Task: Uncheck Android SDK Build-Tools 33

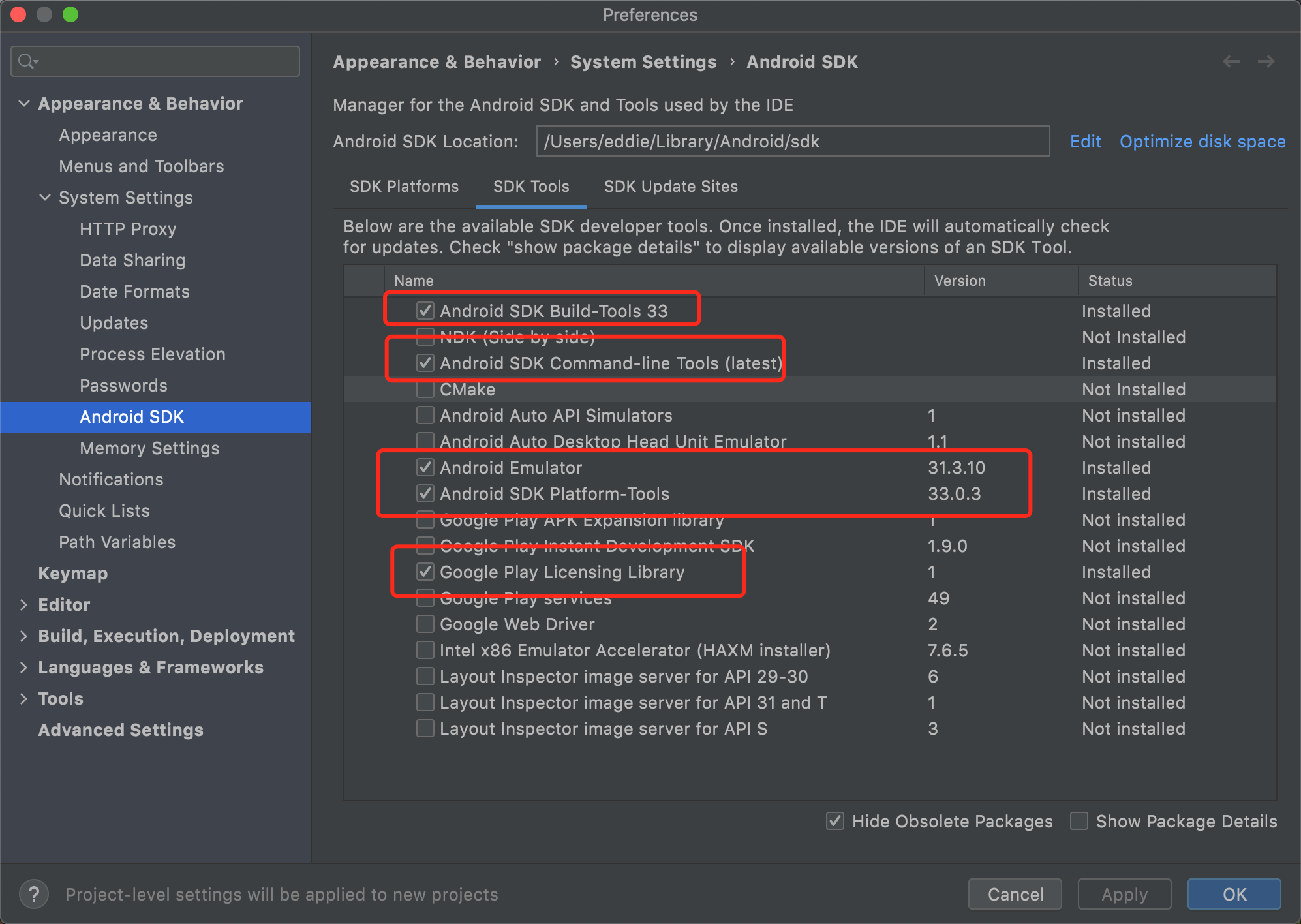Action: pyautogui.click(x=425, y=311)
